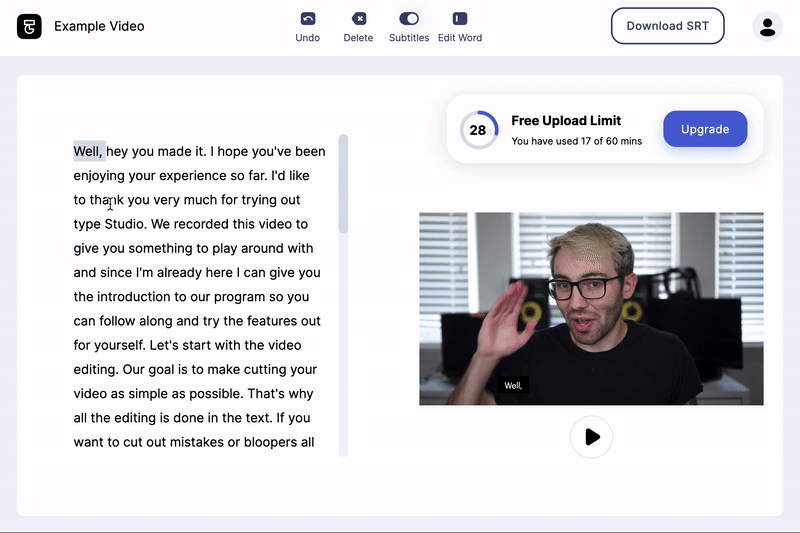Click the word "bloopers" in transcript

270,442
